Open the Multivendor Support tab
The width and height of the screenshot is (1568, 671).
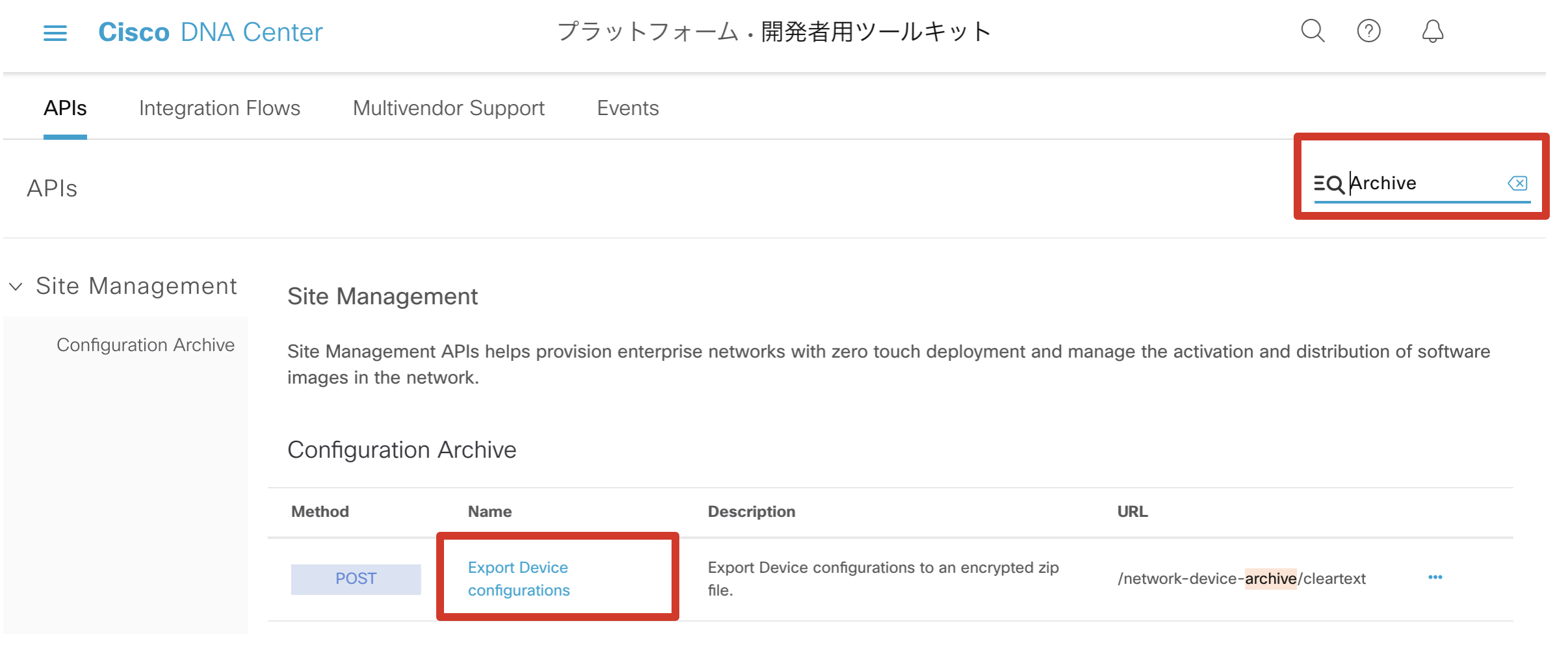tap(449, 108)
